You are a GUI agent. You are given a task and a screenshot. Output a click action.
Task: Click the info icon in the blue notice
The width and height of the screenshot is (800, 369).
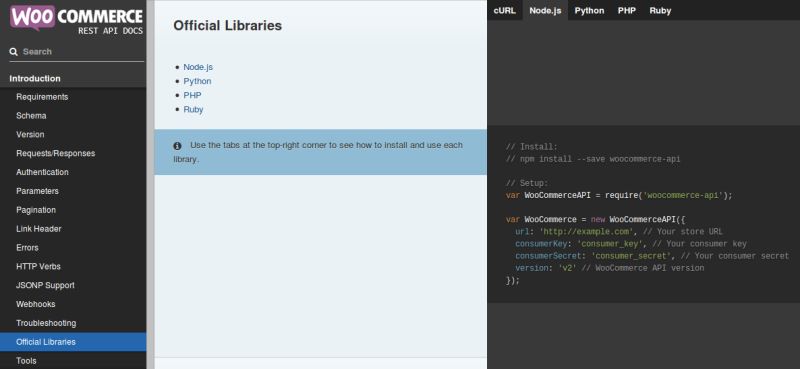[x=177, y=145]
